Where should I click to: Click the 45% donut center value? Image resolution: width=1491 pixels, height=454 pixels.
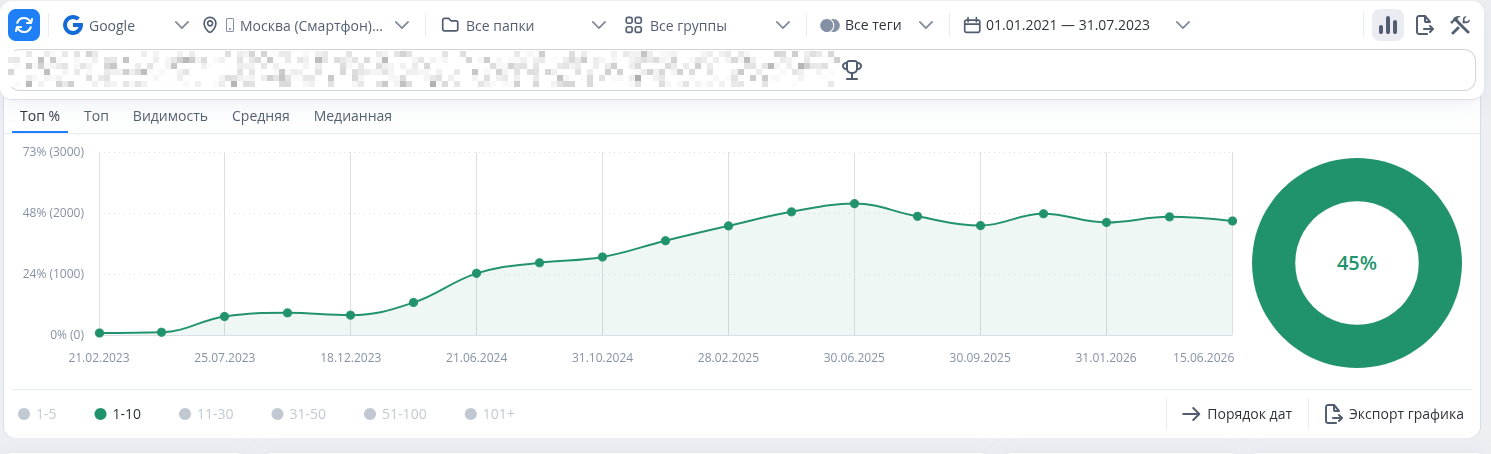click(1357, 263)
